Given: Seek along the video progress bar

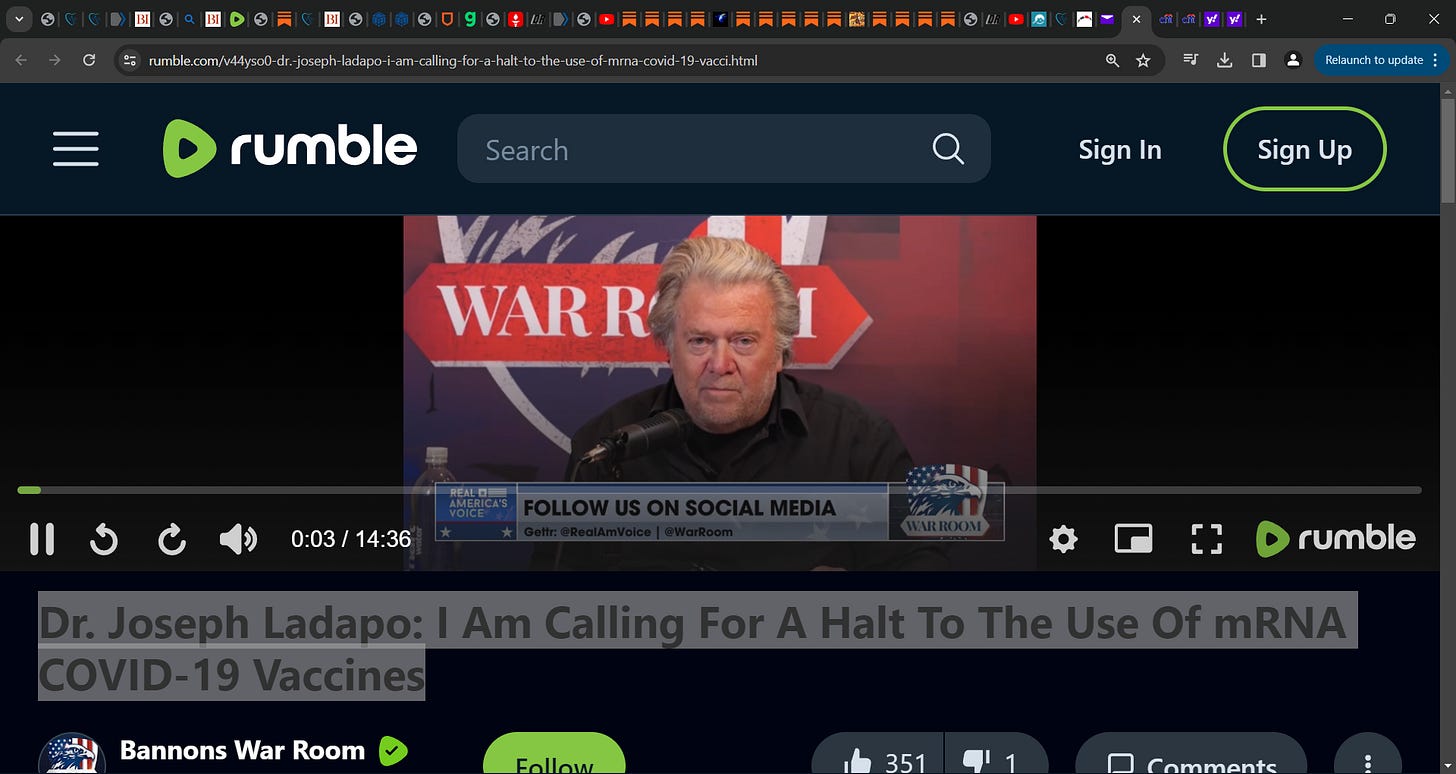Looking at the screenshot, I should [719, 490].
